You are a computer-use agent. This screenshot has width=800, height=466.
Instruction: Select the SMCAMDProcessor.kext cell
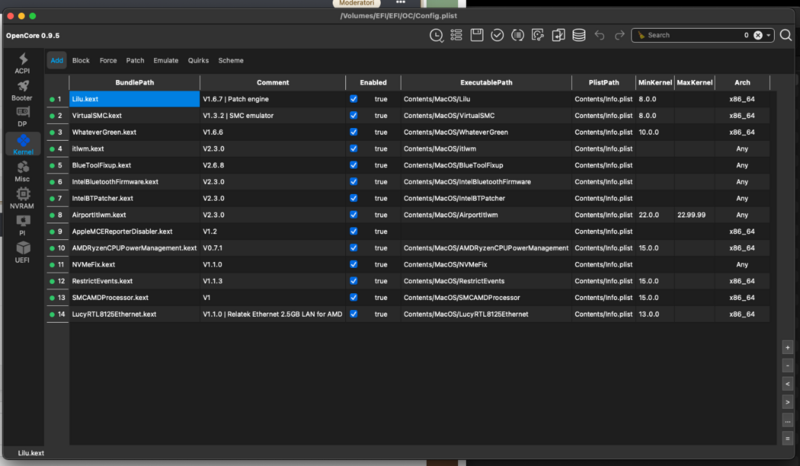click(135, 298)
